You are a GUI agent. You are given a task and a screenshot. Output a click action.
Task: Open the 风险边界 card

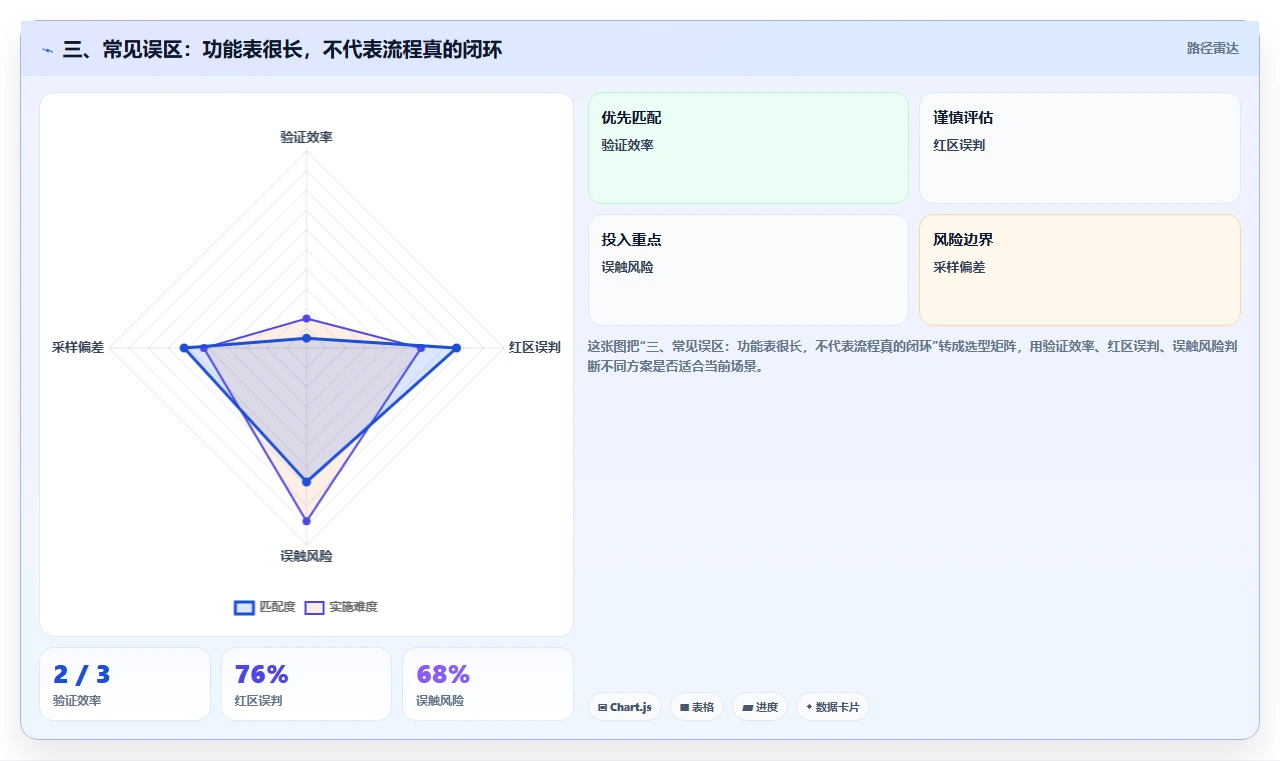[x=1080, y=270]
